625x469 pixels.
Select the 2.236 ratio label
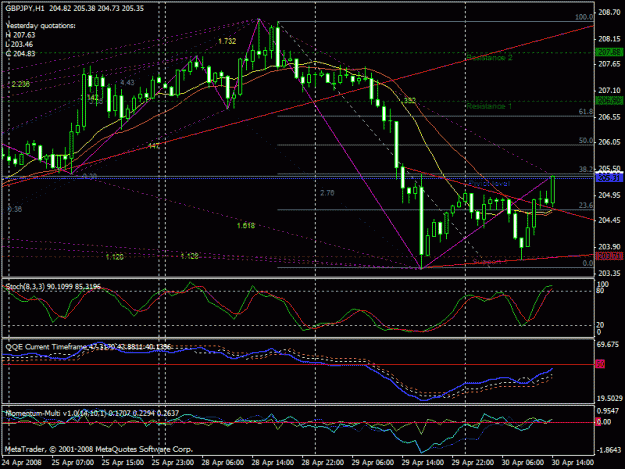(21, 84)
